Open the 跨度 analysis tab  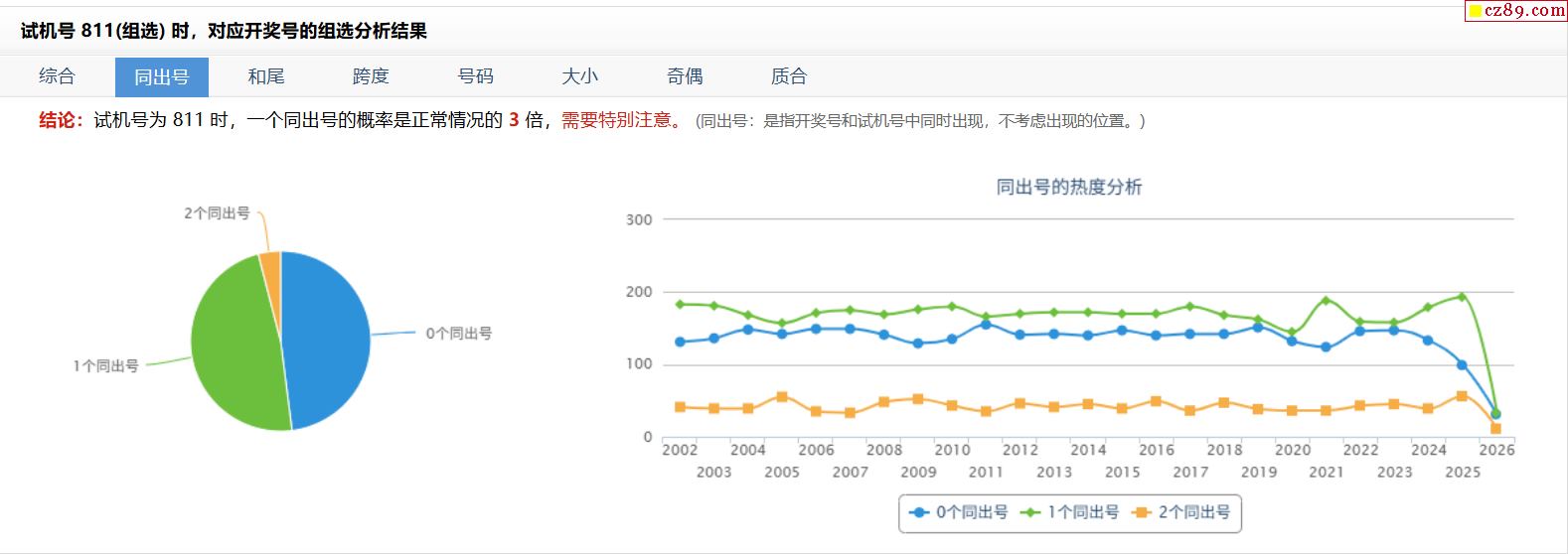click(x=371, y=76)
